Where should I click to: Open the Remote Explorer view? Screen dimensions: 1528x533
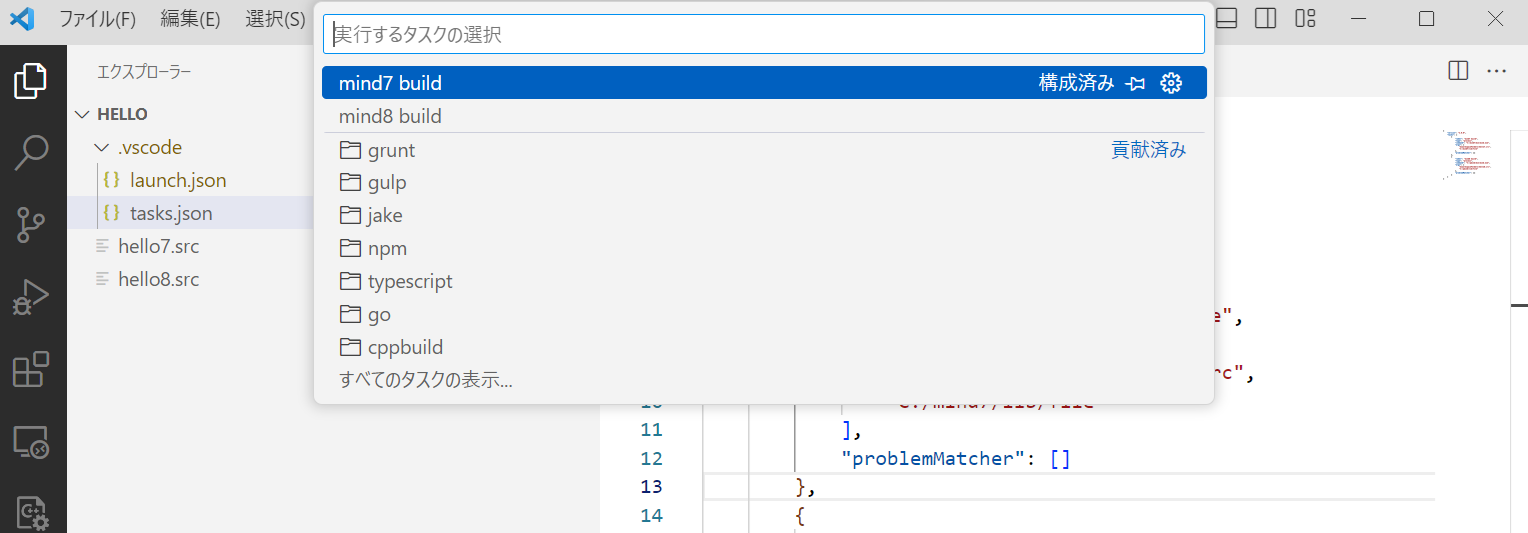[x=32, y=441]
